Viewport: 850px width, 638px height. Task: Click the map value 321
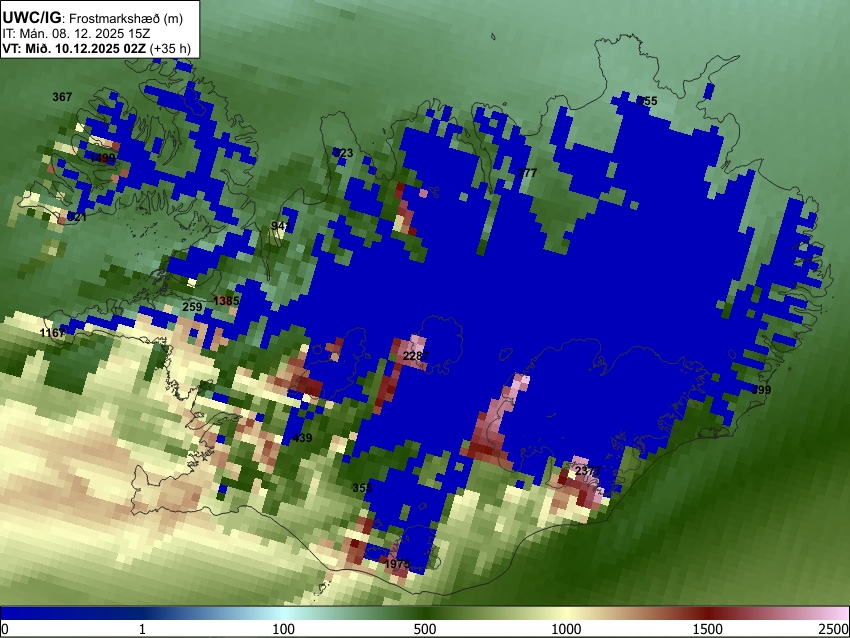point(77,217)
